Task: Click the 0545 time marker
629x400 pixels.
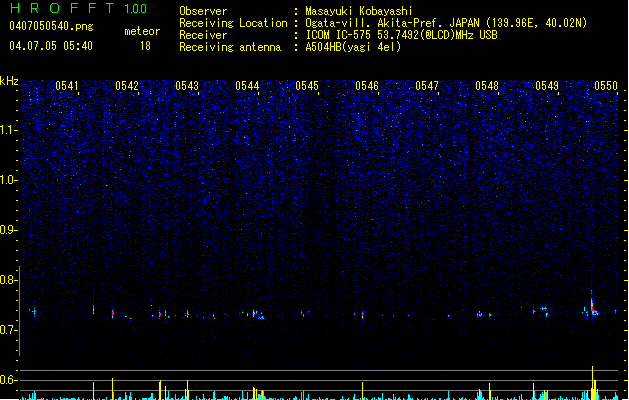Action: click(x=307, y=86)
